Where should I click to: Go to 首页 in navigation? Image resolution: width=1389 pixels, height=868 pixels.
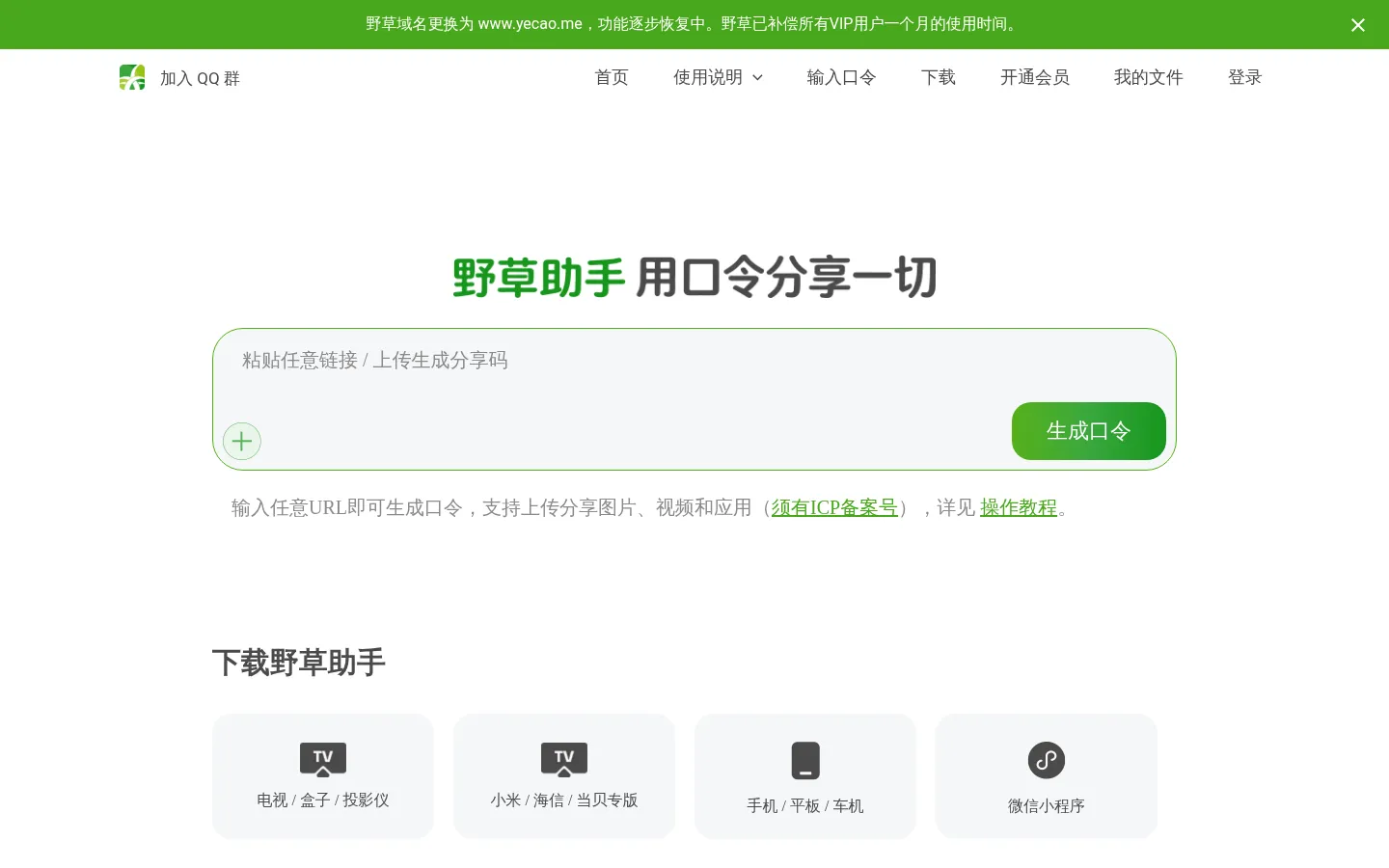pos(612,77)
